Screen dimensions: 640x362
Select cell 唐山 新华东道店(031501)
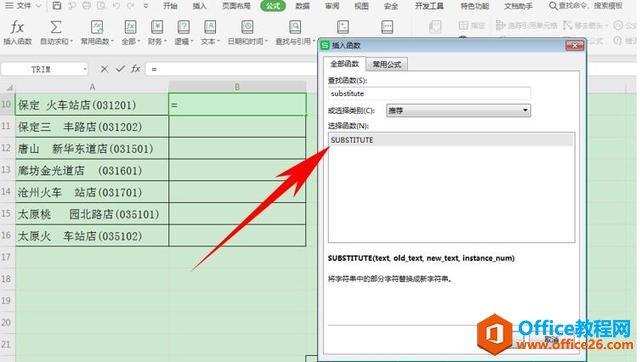point(92,149)
